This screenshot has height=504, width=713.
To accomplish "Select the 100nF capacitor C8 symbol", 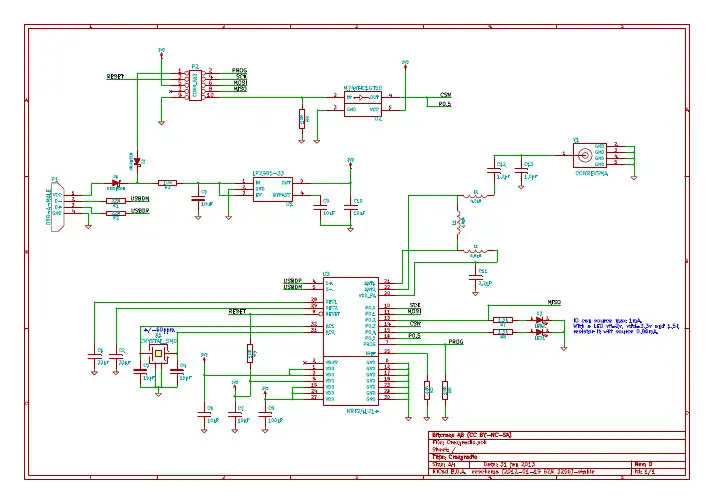I will [265, 414].
